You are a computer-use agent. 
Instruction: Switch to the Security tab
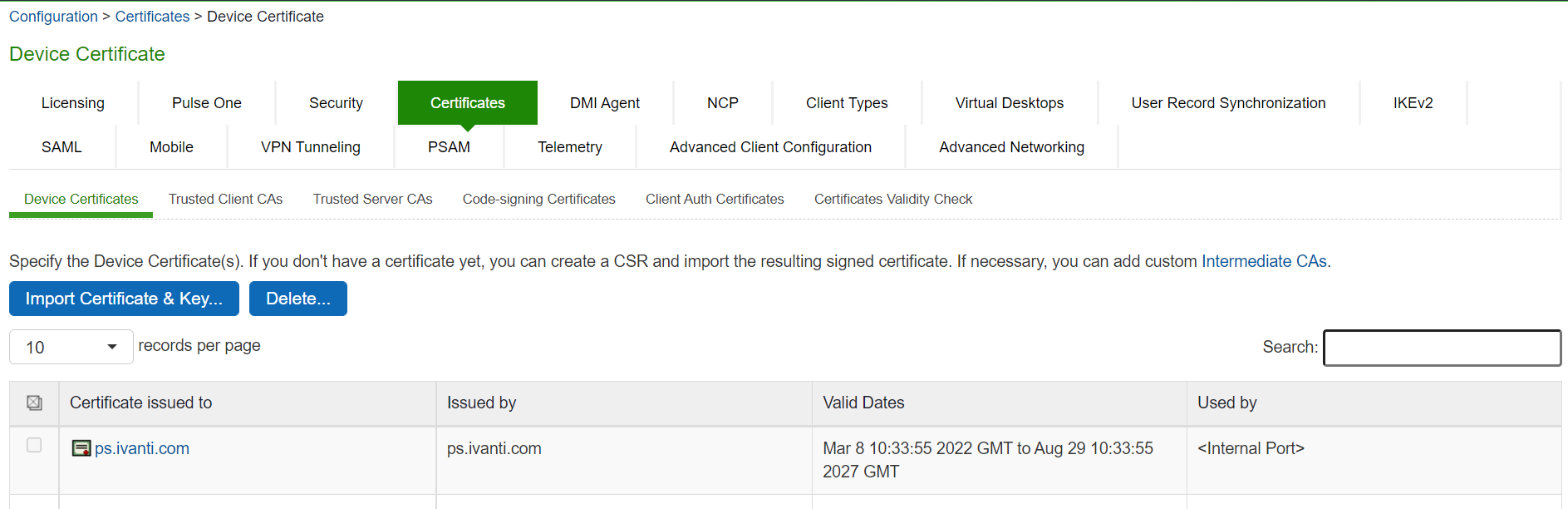point(336,103)
